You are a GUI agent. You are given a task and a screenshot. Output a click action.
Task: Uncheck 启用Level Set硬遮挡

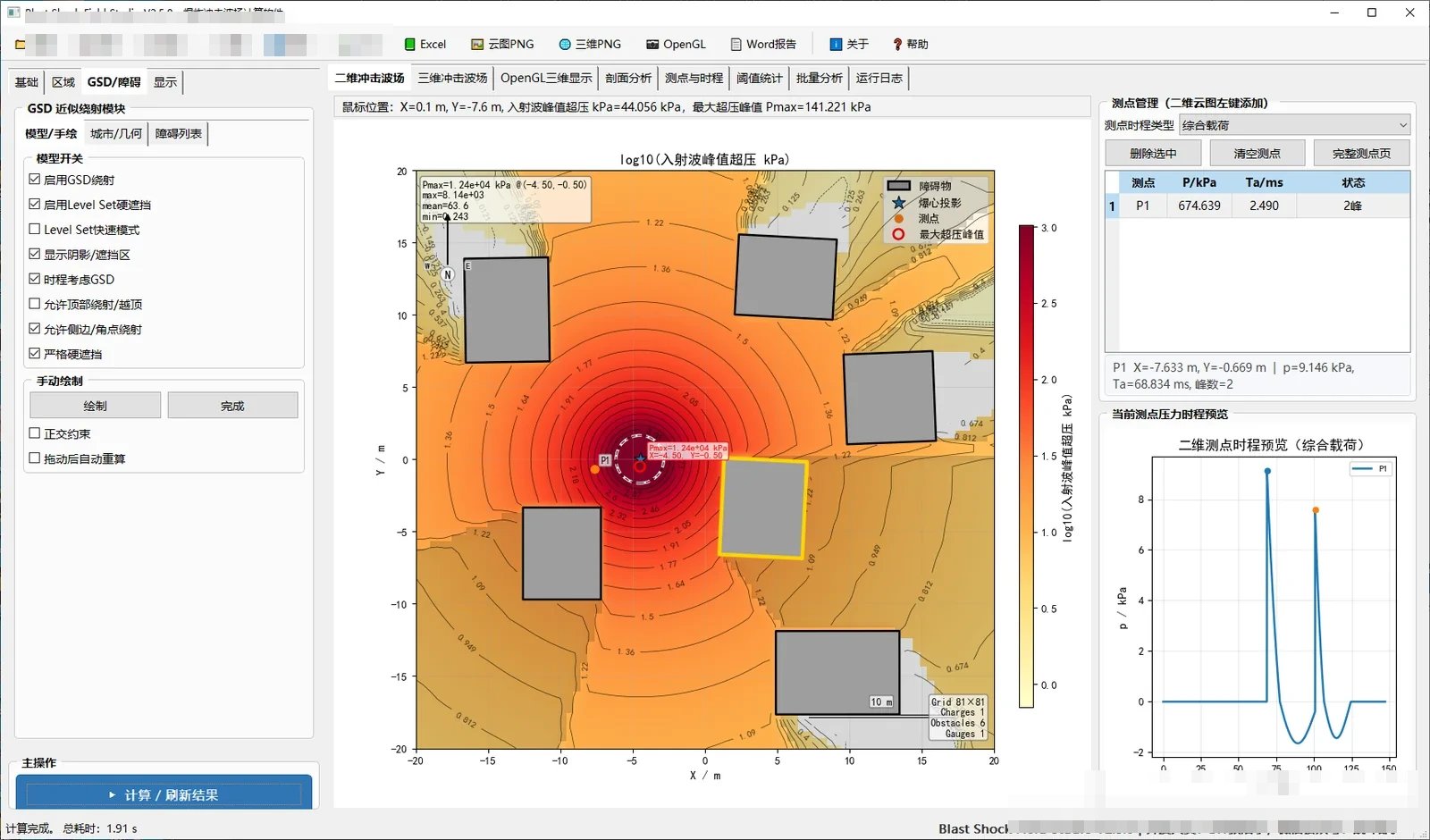[x=35, y=205]
